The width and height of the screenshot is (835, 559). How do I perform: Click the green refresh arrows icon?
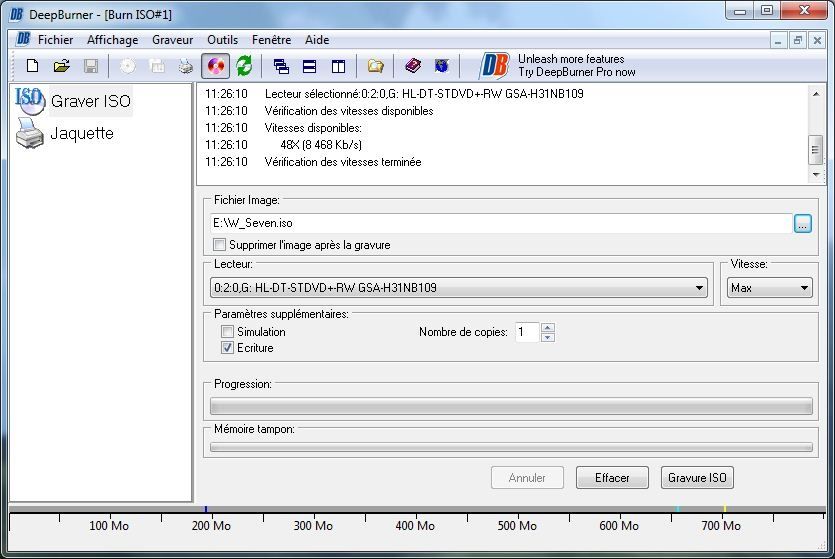point(244,66)
